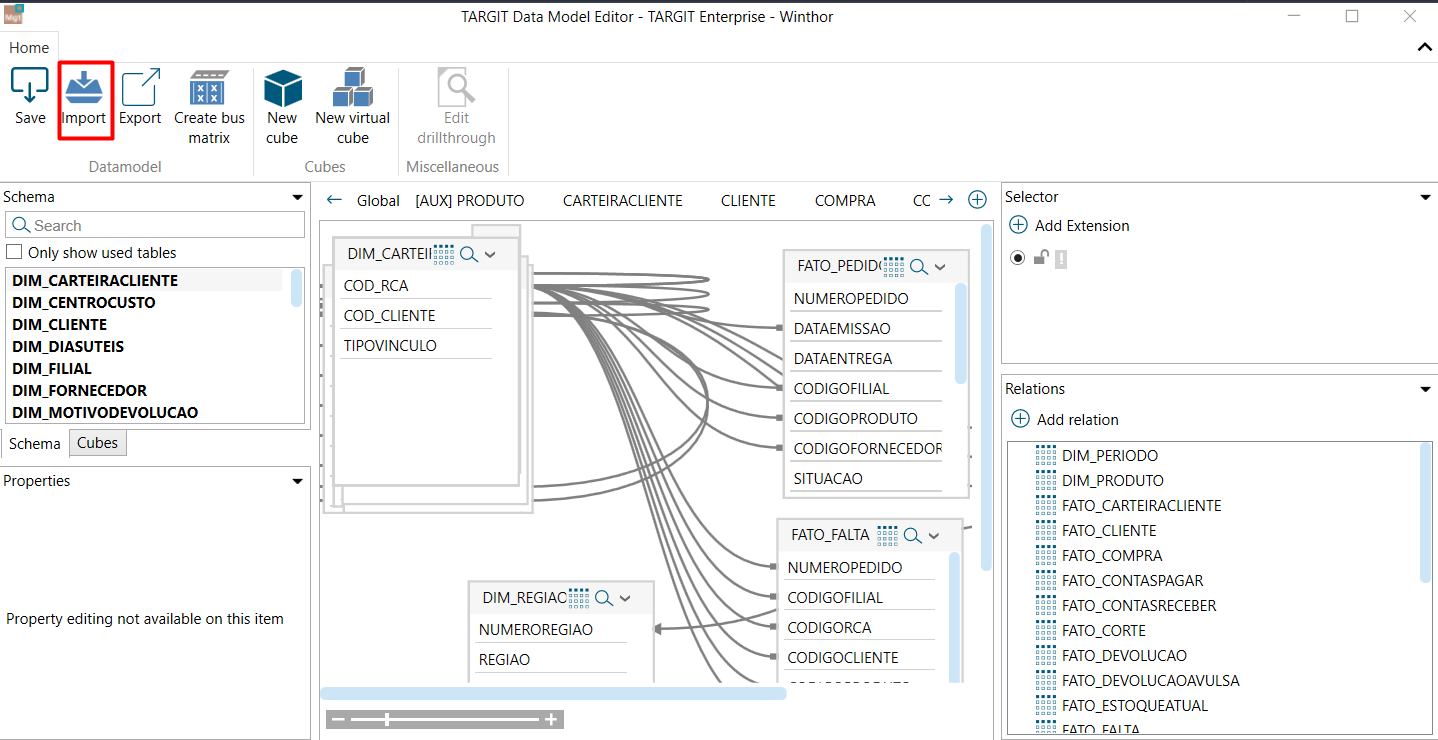Open the Properties panel dropdown arrow
Image resolution: width=1438 pixels, height=740 pixels.
point(297,481)
